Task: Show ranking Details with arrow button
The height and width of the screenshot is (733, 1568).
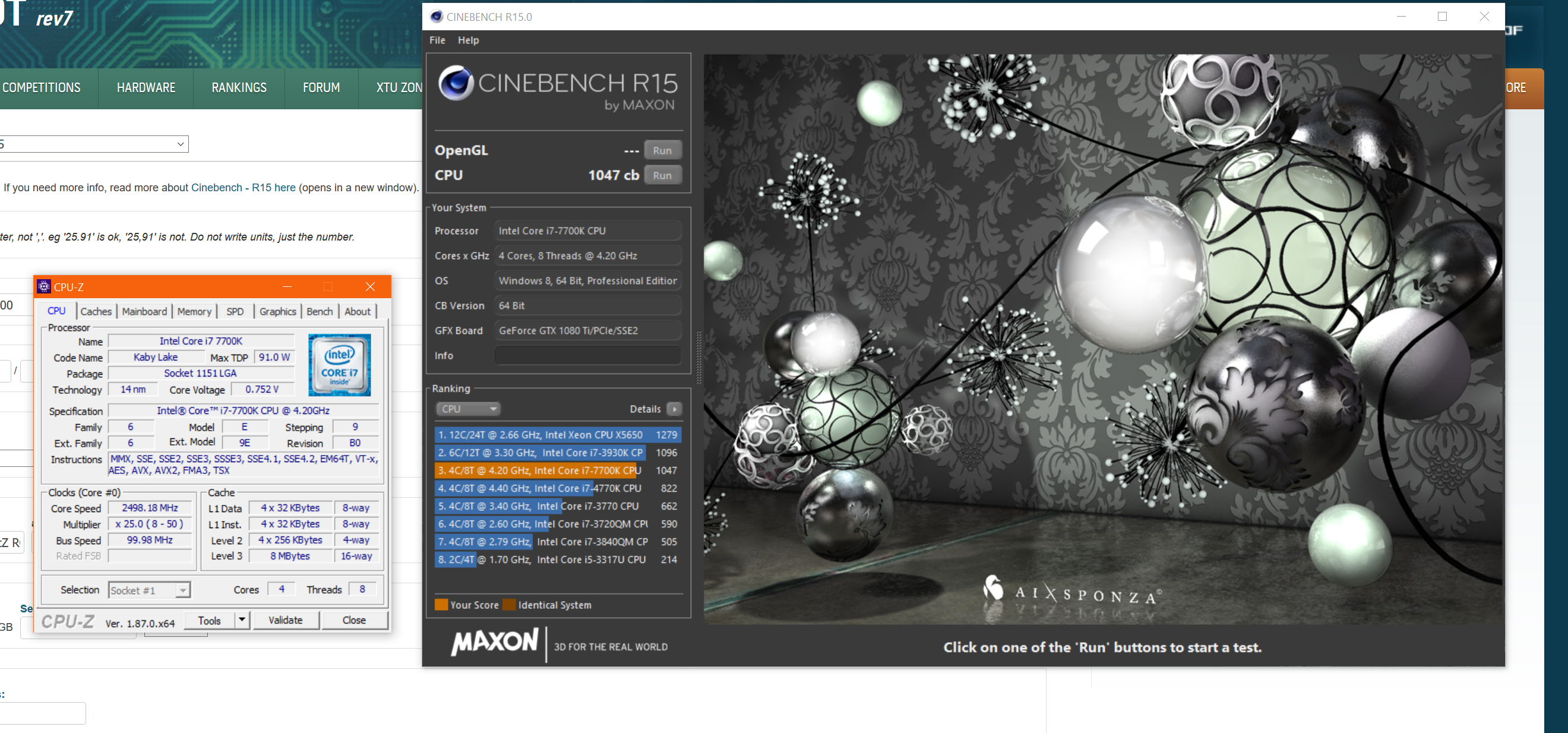Action: tap(674, 409)
